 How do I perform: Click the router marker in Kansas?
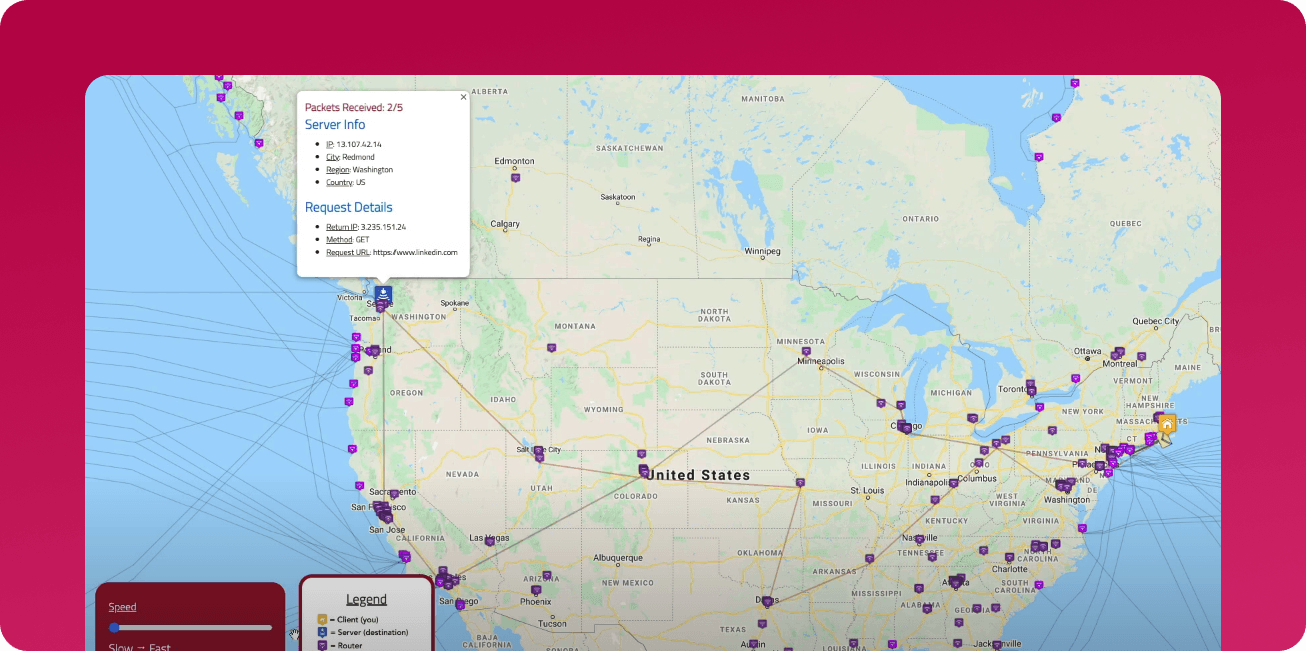(x=800, y=483)
